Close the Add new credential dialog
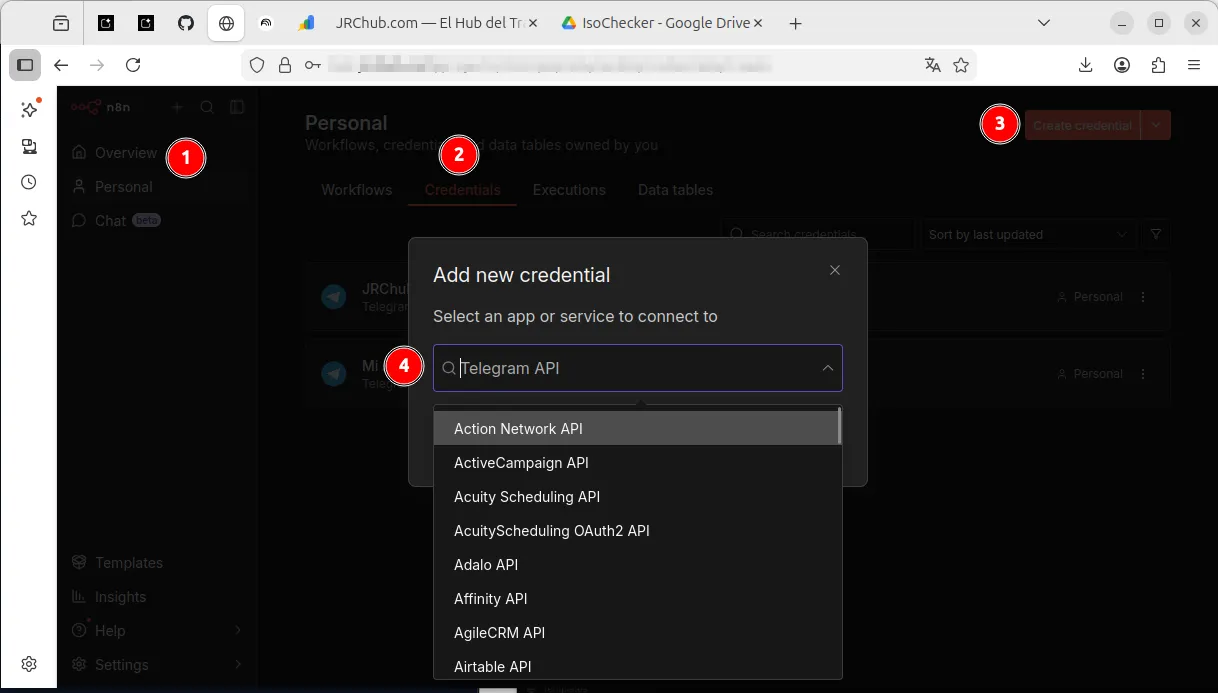 tap(835, 270)
